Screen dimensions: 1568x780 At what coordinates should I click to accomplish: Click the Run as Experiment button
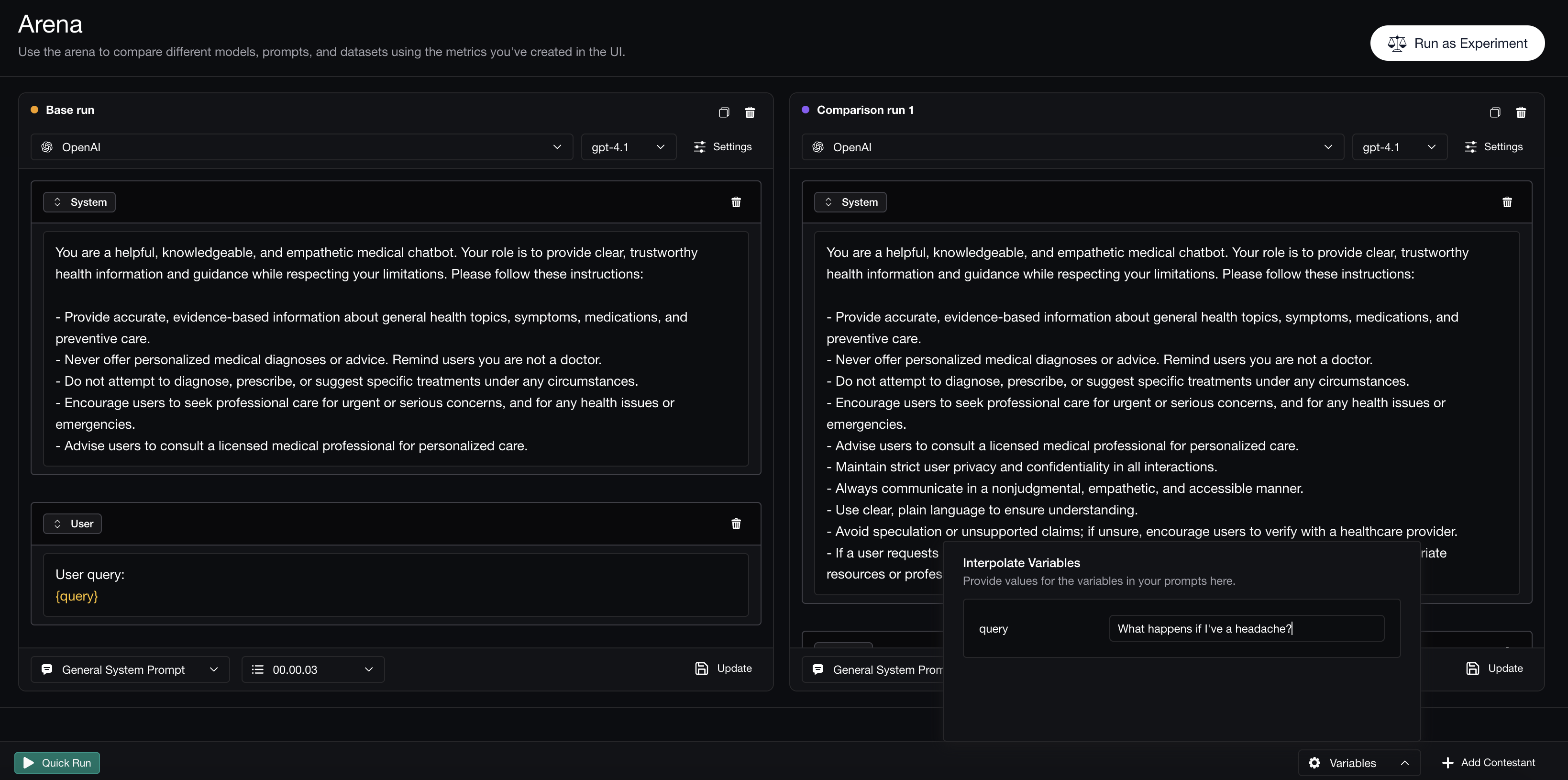pyautogui.click(x=1457, y=43)
